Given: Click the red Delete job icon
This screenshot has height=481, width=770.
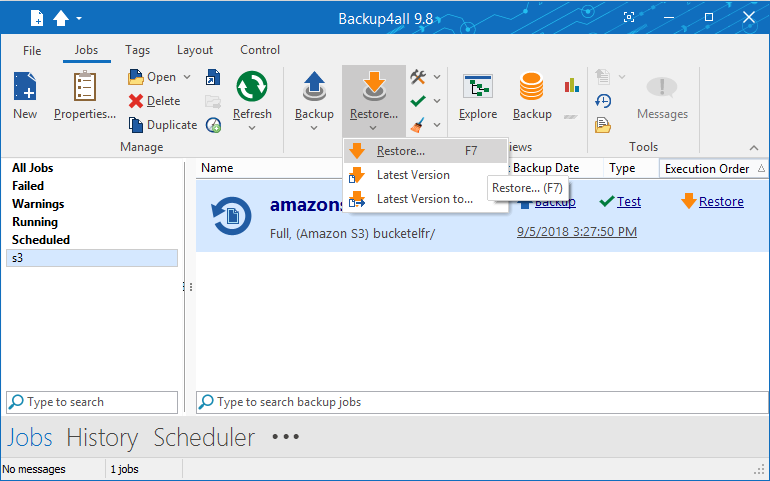Looking at the screenshot, I should (x=136, y=101).
